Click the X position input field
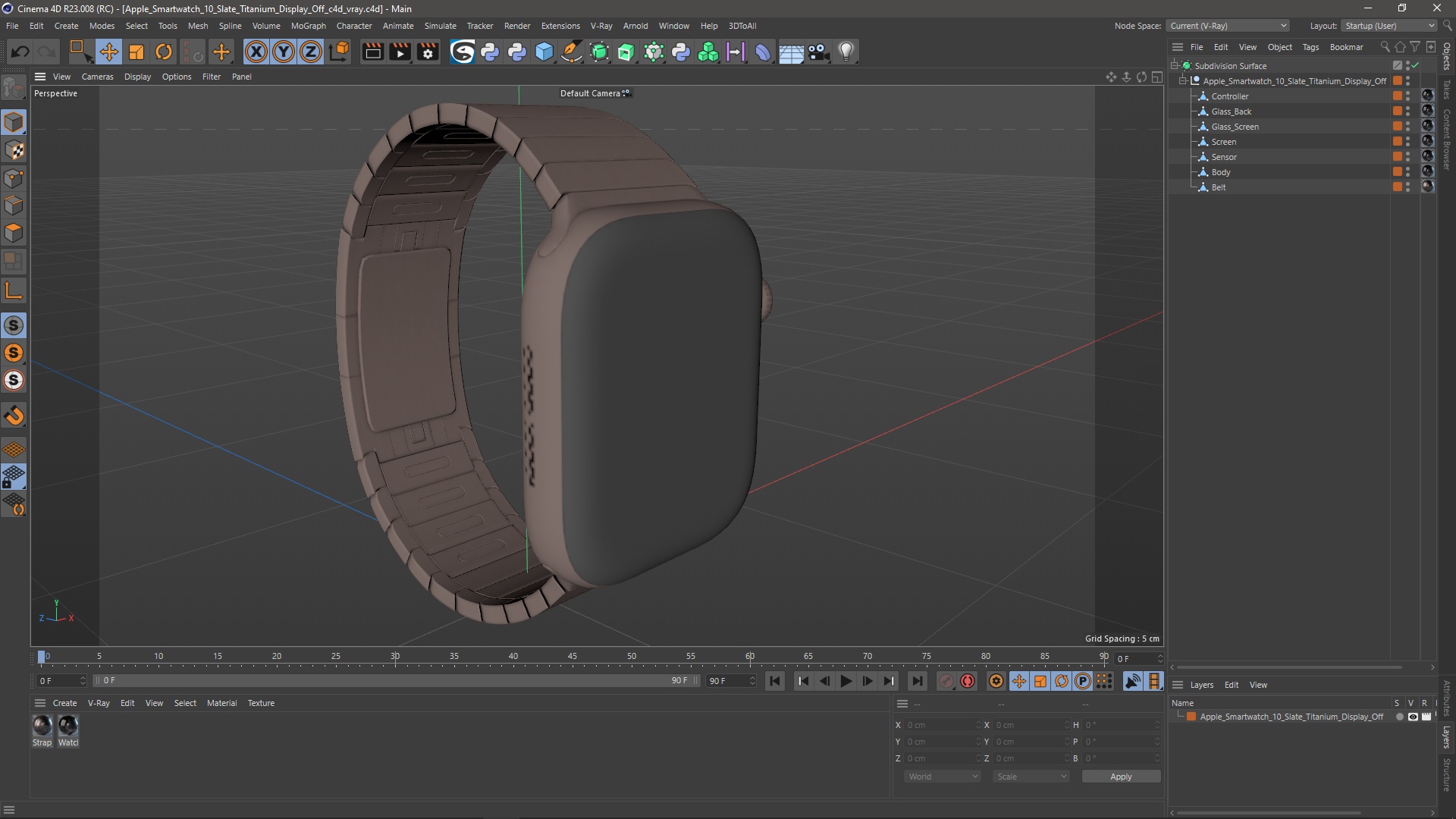This screenshot has height=819, width=1456. (x=943, y=725)
